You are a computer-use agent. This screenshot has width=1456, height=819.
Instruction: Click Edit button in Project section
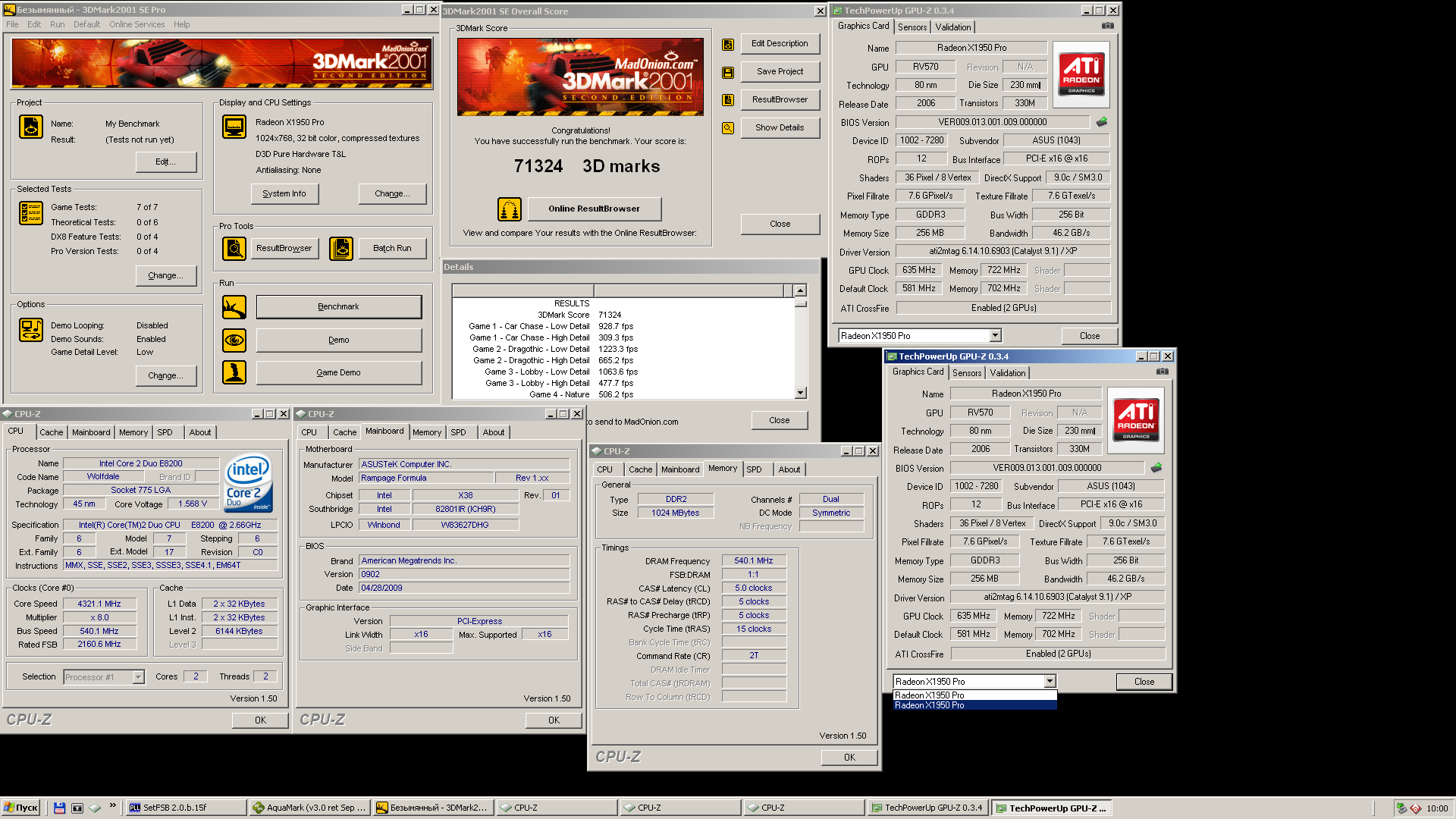[x=165, y=162]
